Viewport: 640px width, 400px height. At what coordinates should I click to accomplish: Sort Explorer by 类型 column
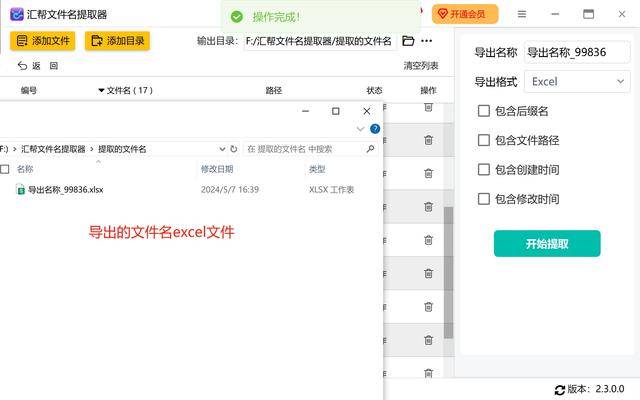tap(317, 169)
